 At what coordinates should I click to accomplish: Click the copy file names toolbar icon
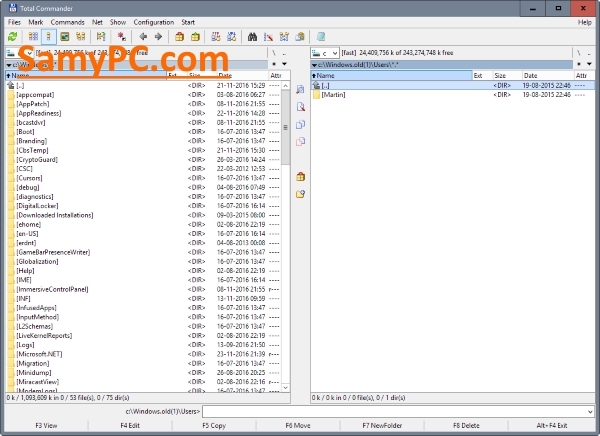[x=300, y=37]
